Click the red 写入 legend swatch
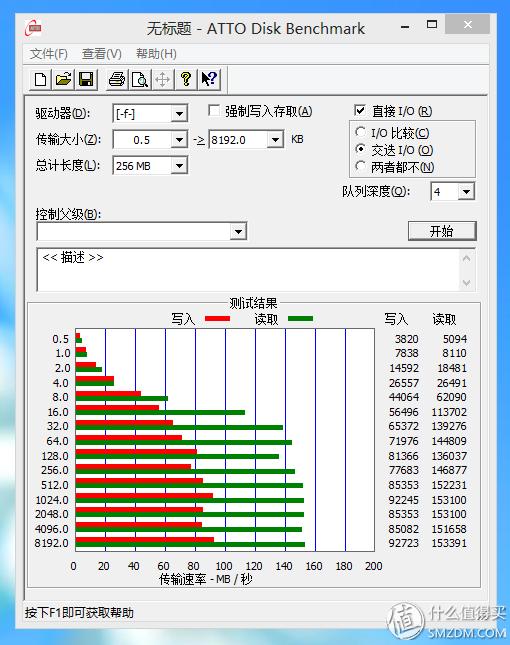This screenshot has height=645, width=510. pyautogui.click(x=217, y=318)
